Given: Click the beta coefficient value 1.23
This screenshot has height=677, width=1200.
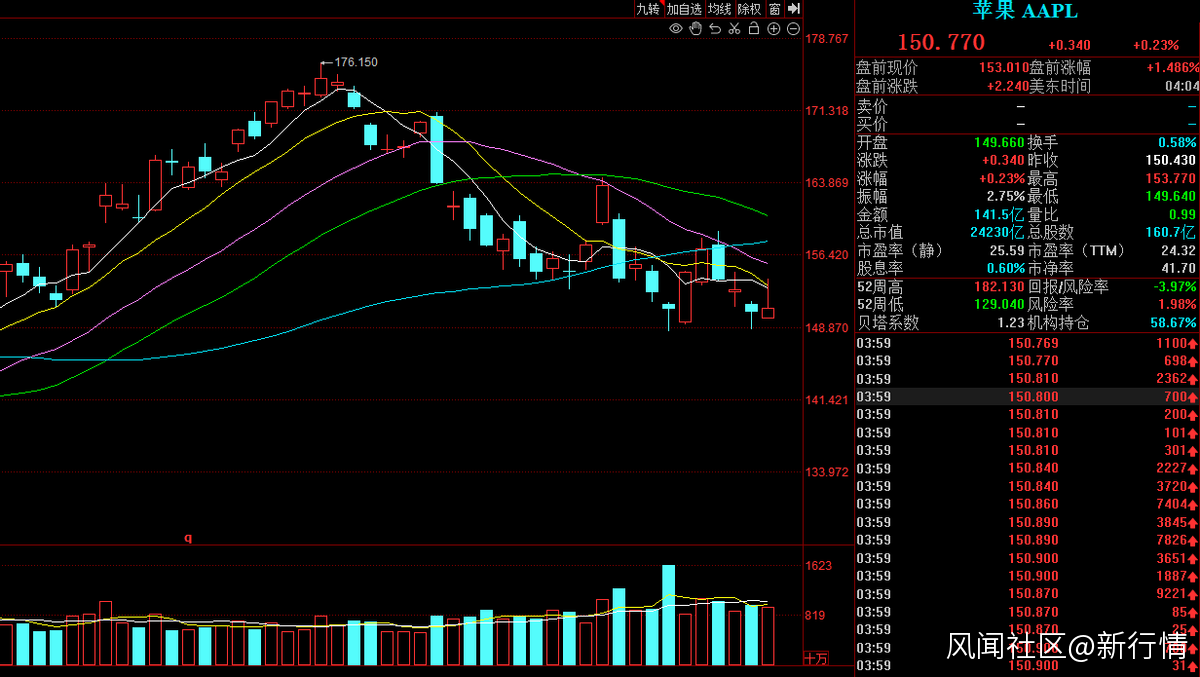Looking at the screenshot, I should [x=1011, y=323].
